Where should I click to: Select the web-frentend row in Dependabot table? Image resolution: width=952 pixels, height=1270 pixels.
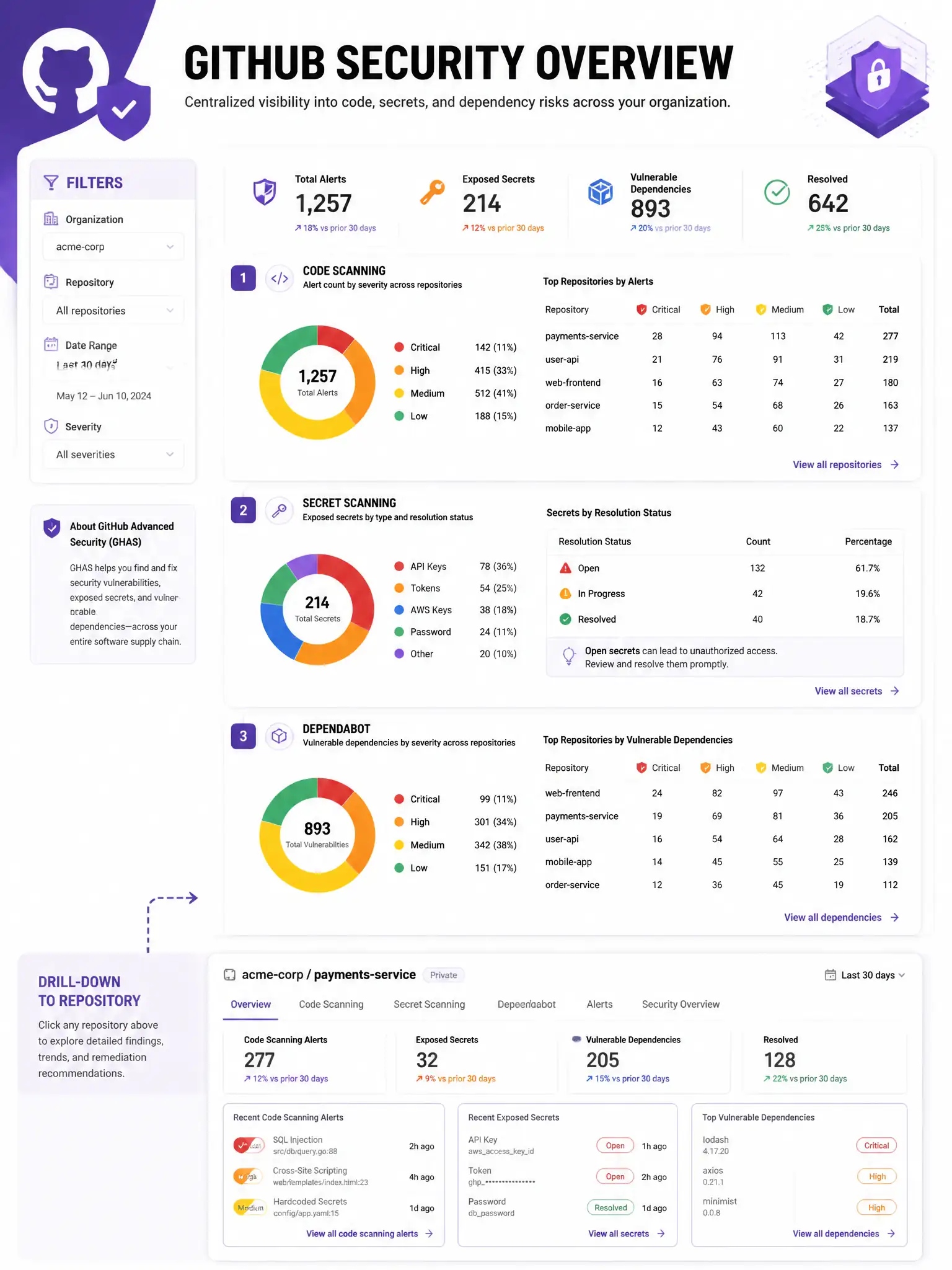[x=721, y=794]
